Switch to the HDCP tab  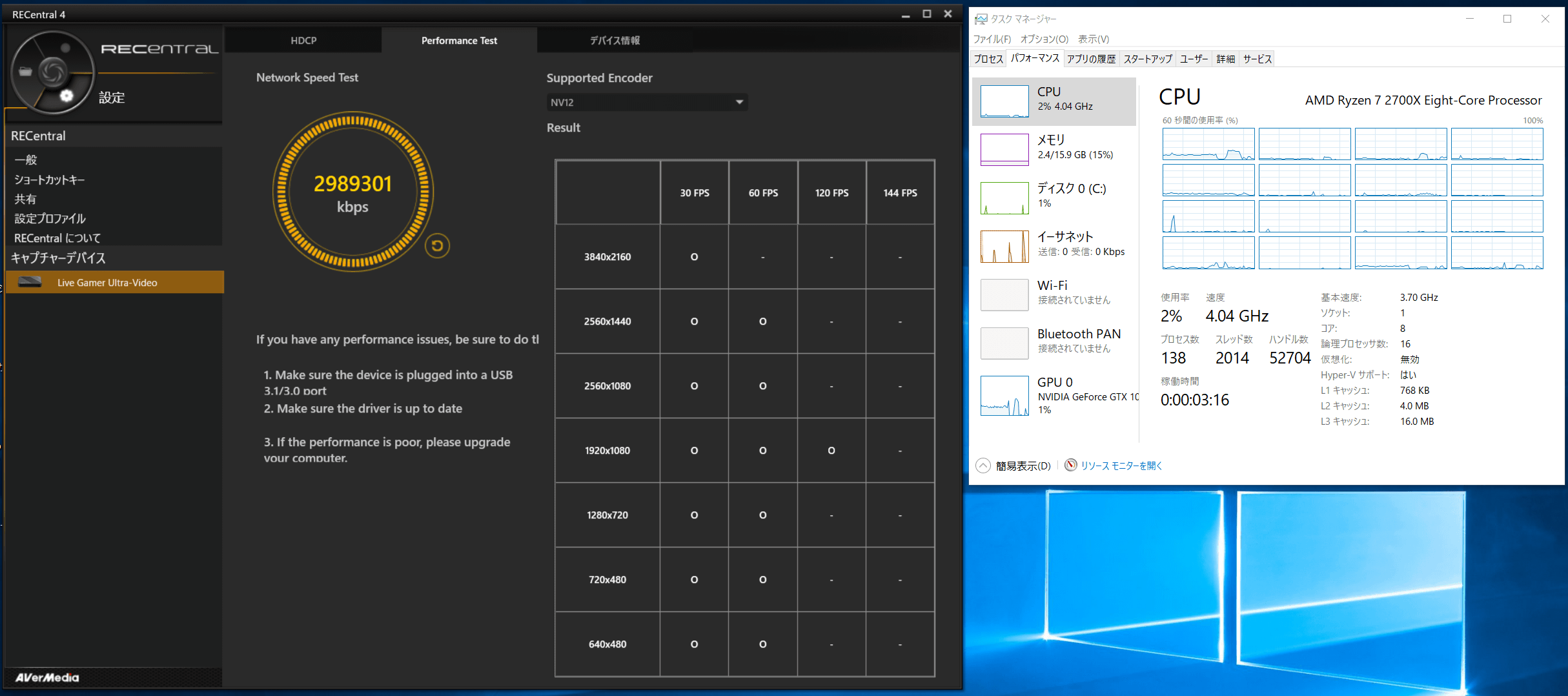pos(303,40)
